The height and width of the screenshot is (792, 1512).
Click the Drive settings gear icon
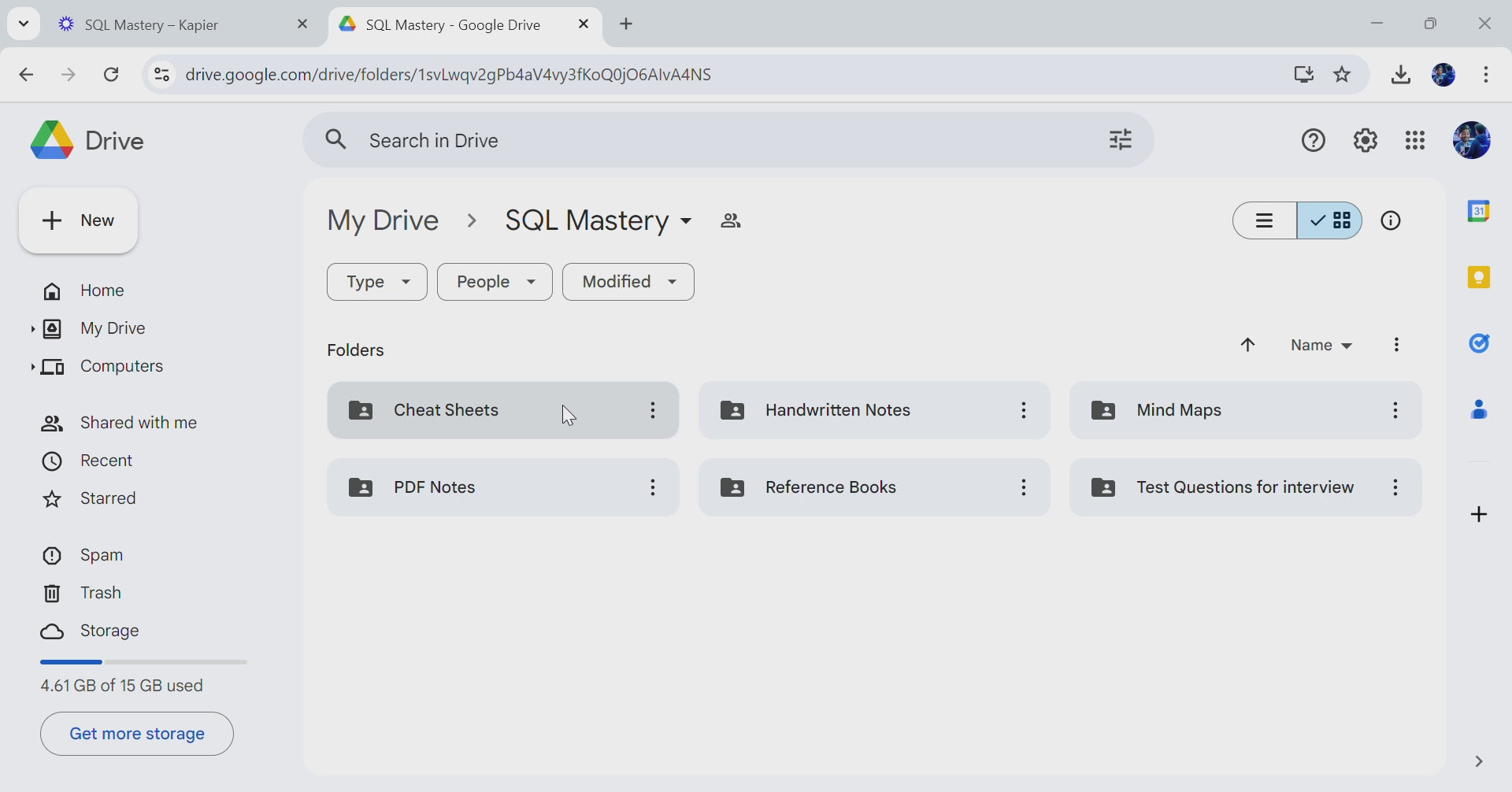point(1365,141)
